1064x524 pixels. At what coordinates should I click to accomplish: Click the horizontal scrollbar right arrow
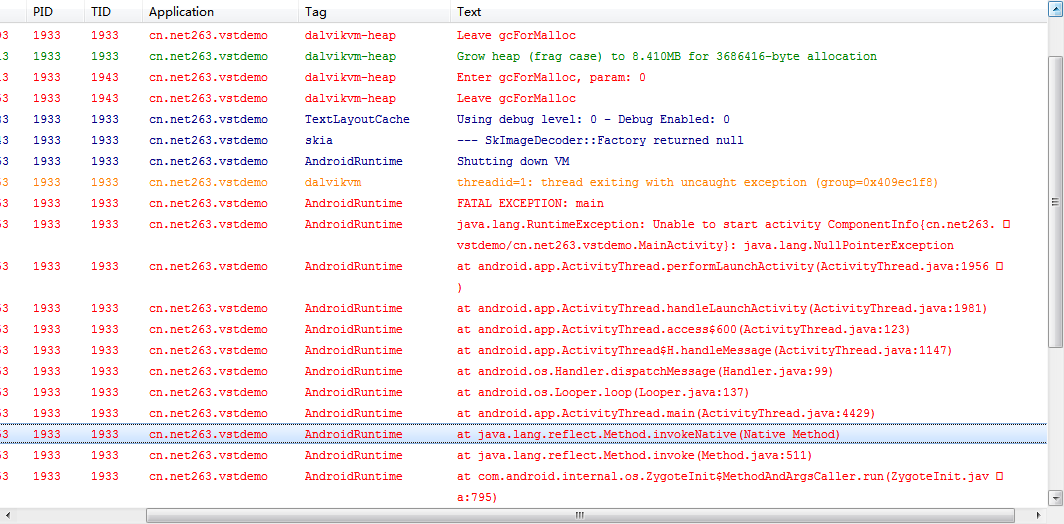[1040, 516]
